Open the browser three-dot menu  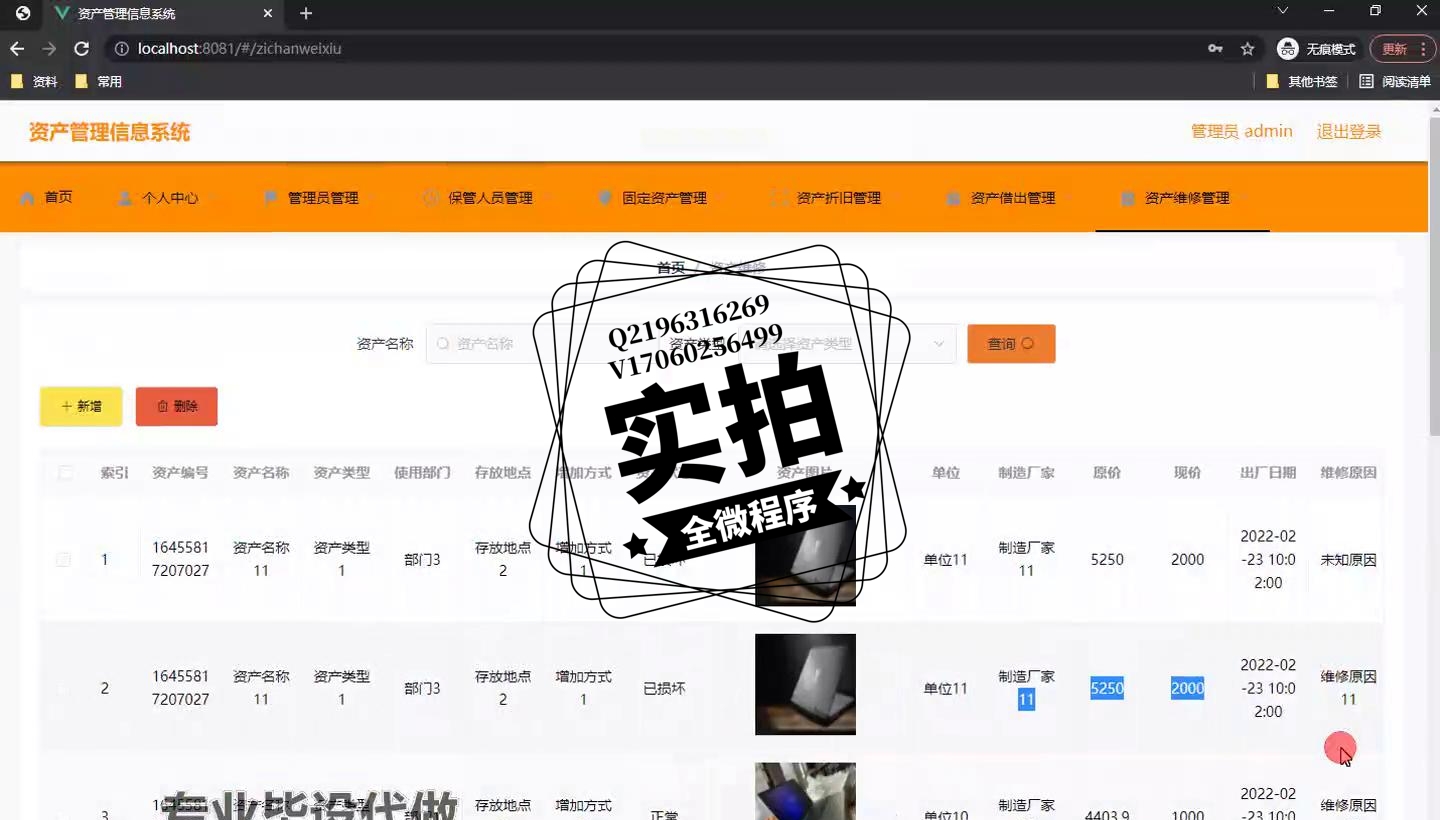coord(1423,48)
